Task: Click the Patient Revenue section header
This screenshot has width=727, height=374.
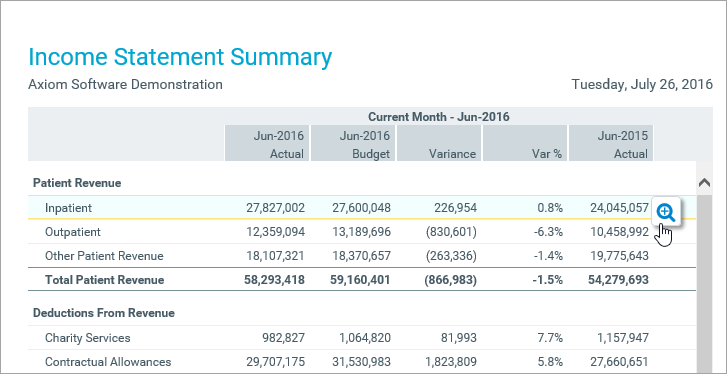Action: point(77,183)
